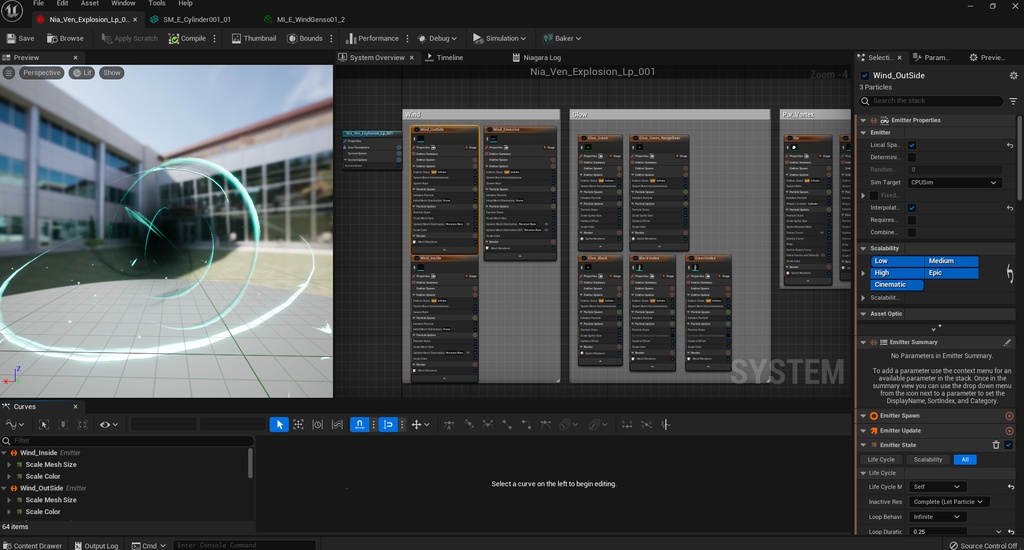Open the stack search filter options icon
Image resolution: width=1024 pixels, height=550 pixels.
tap(1013, 101)
